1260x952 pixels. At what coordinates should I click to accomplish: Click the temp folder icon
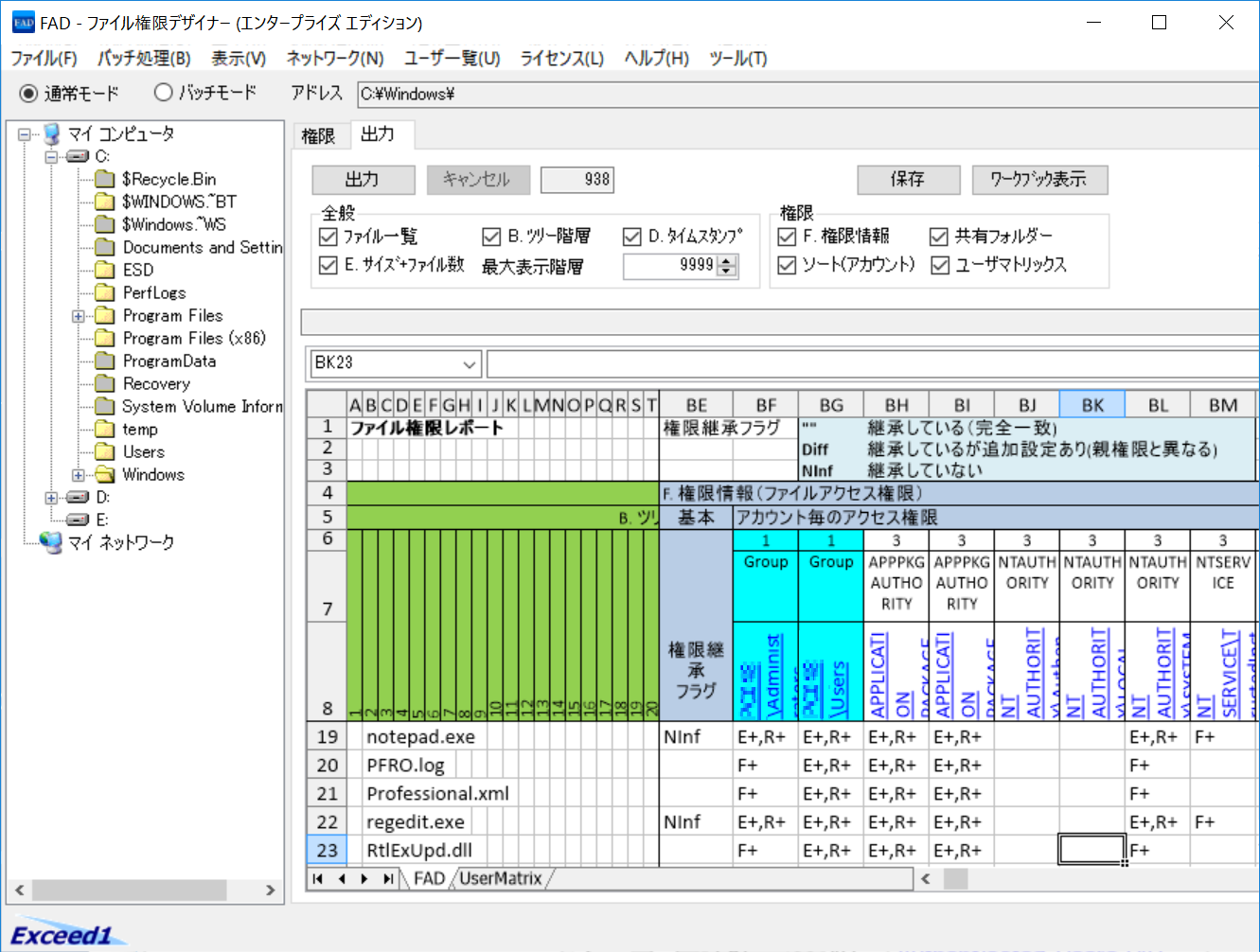(x=105, y=429)
